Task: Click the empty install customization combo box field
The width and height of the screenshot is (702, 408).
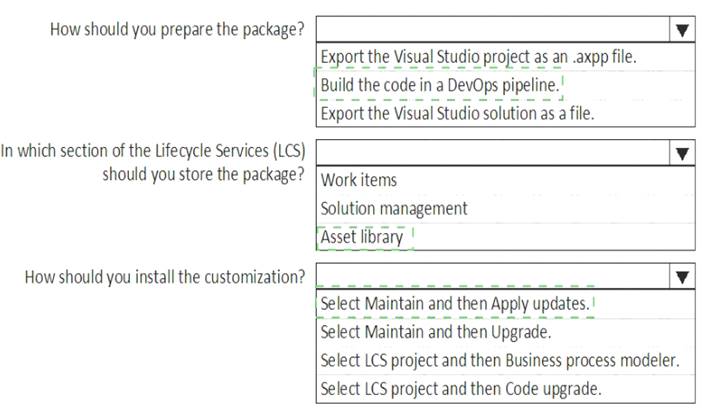Action: point(493,277)
